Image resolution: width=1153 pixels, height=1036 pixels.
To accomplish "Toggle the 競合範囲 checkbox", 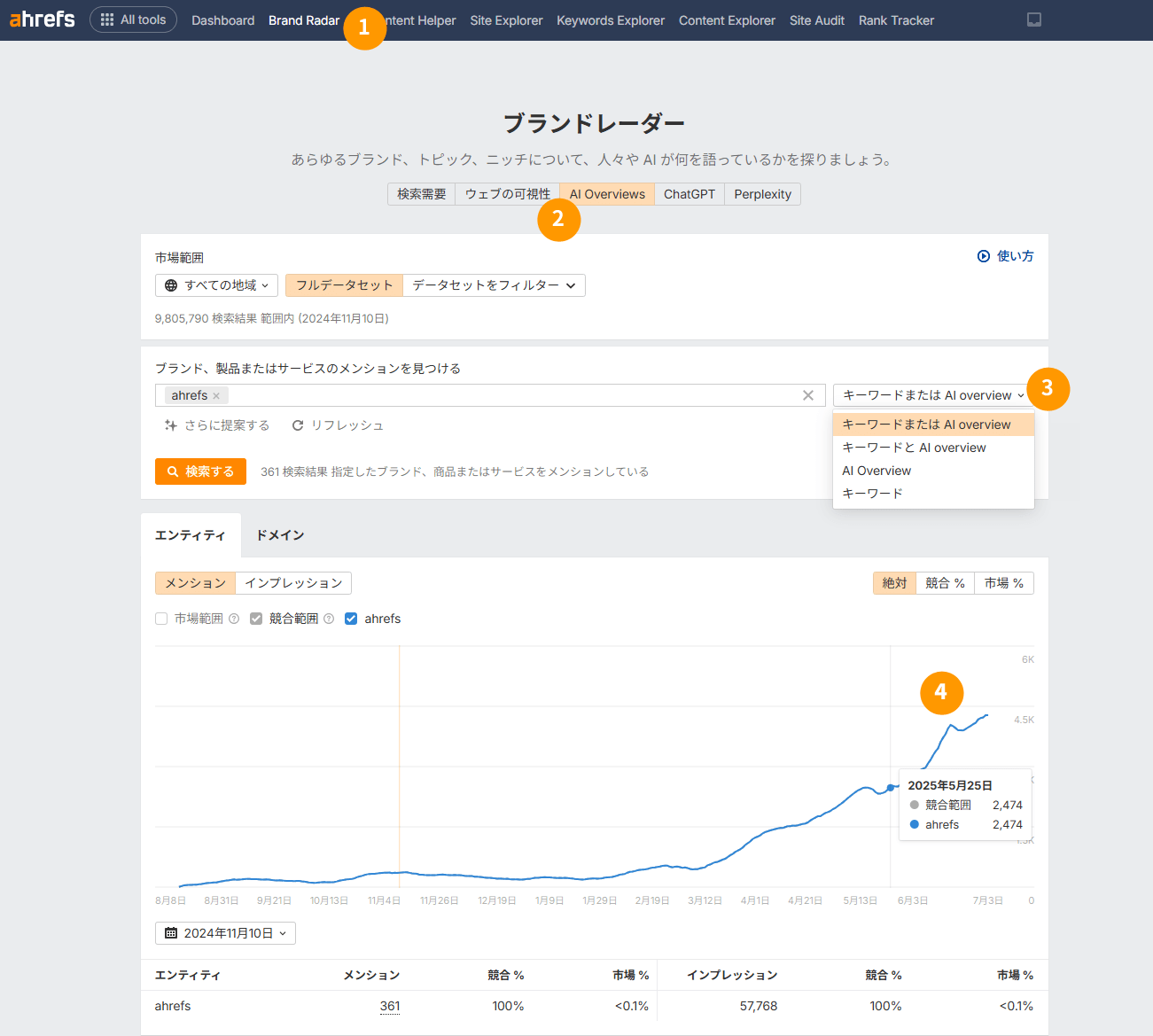I will click(256, 618).
